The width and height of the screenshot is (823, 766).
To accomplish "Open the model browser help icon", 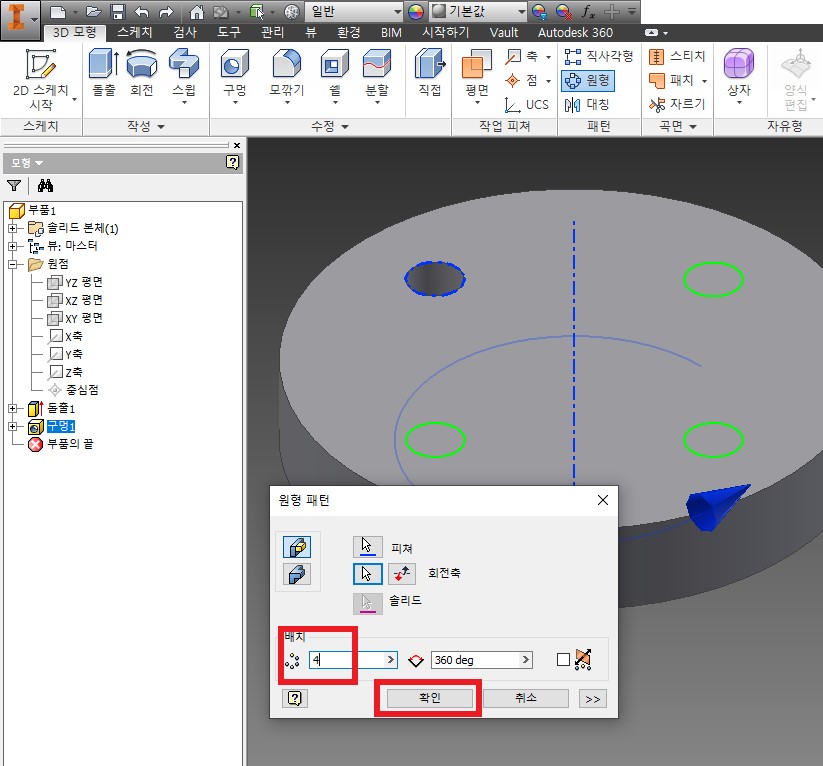I will click(x=233, y=162).
